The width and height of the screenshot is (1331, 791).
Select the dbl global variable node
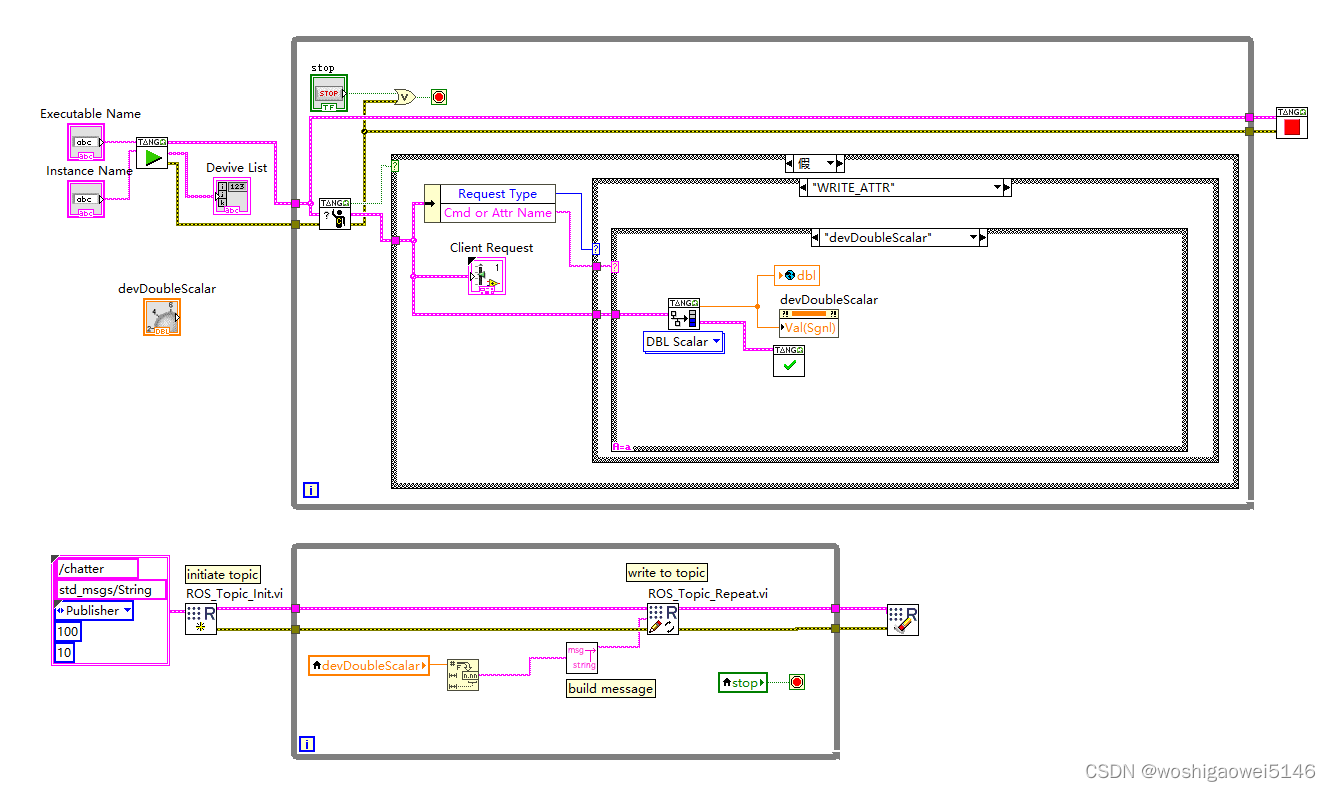797,275
